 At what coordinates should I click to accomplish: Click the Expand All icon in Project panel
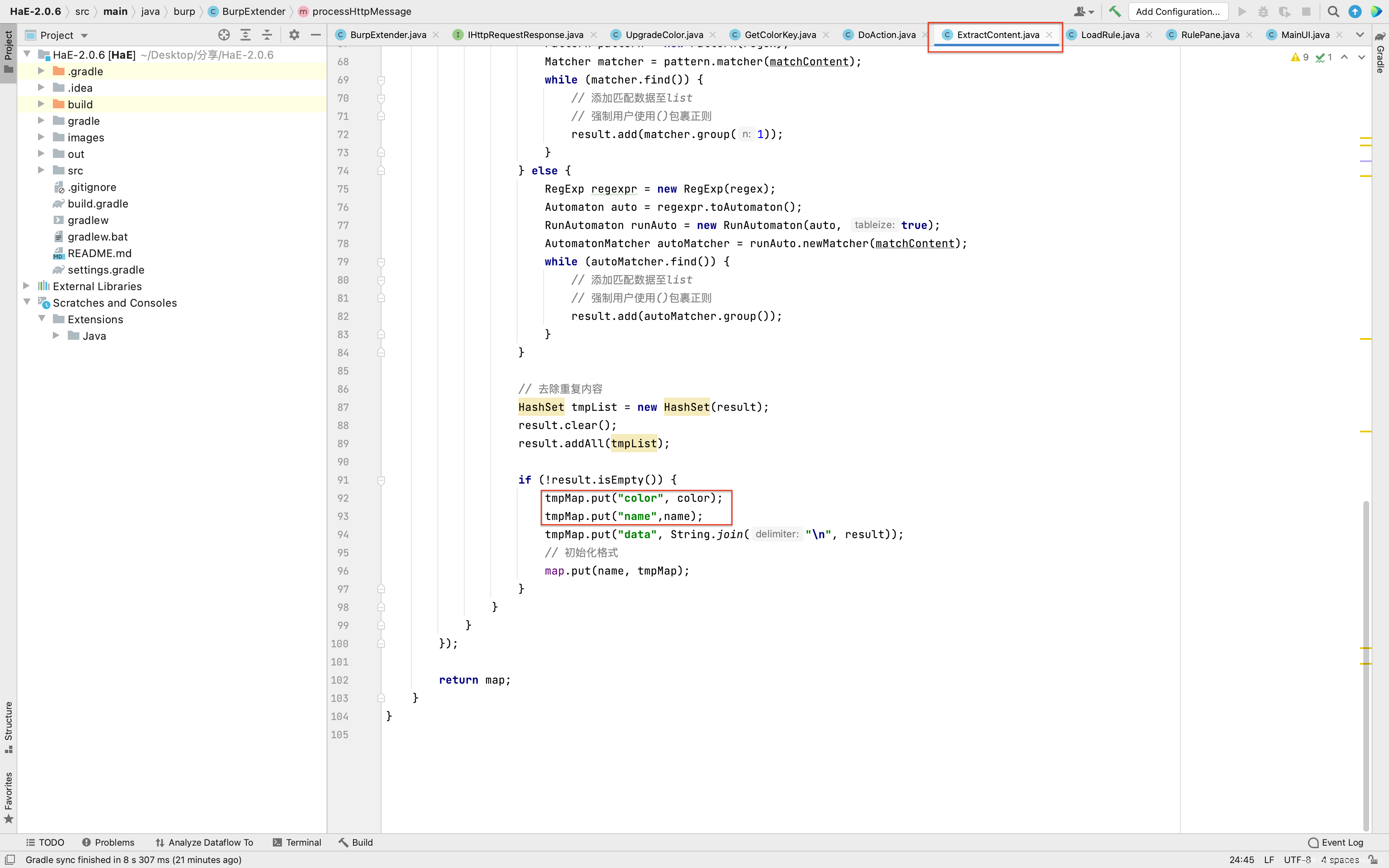click(246, 35)
